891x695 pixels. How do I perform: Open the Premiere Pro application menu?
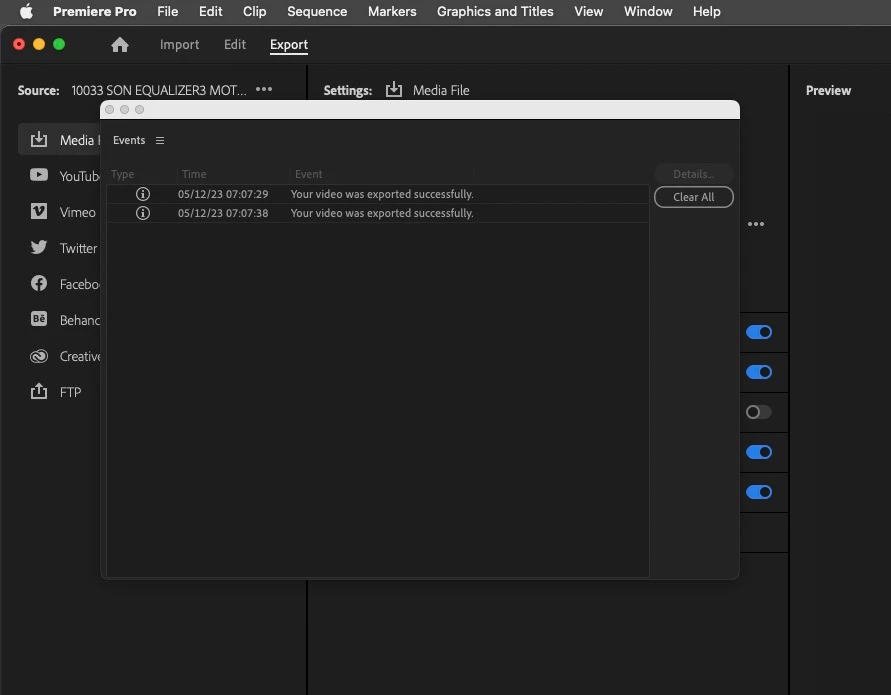(94, 11)
